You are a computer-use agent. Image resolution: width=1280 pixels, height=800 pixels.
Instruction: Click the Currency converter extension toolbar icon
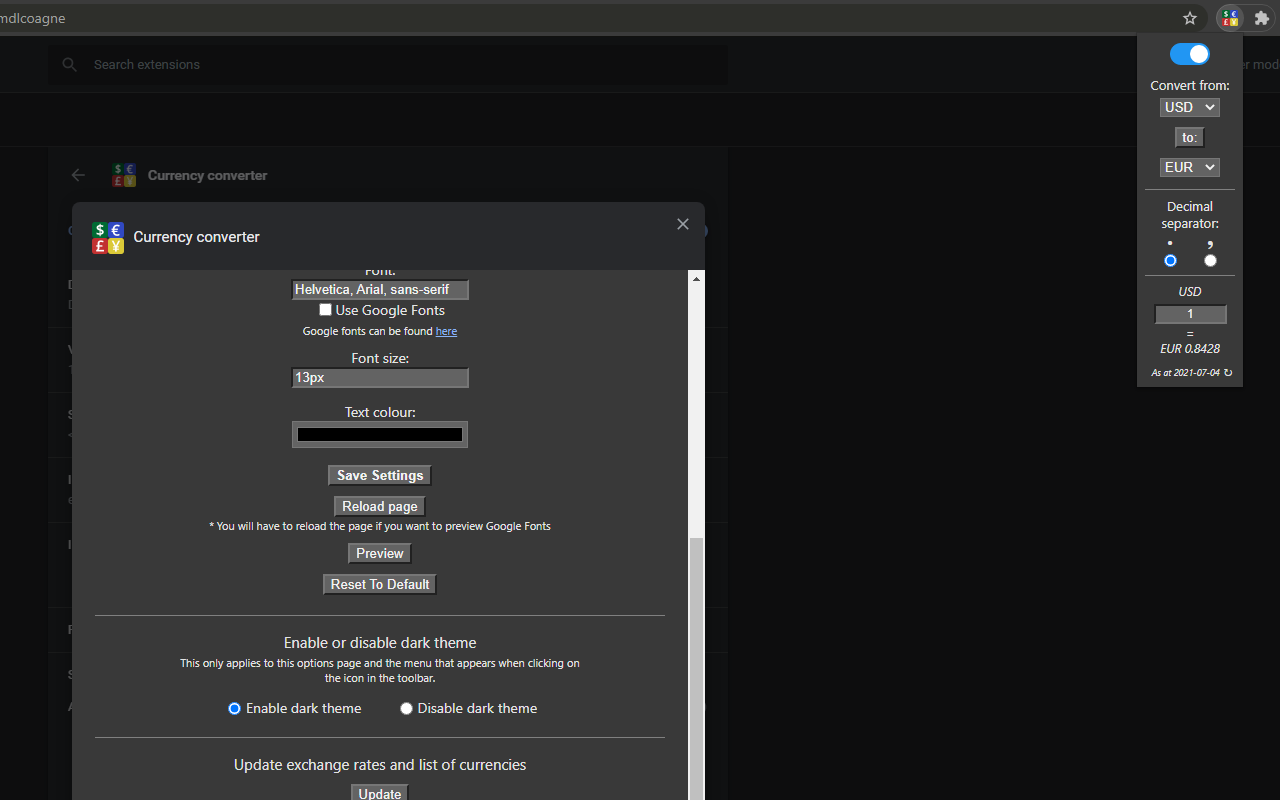click(x=1230, y=18)
